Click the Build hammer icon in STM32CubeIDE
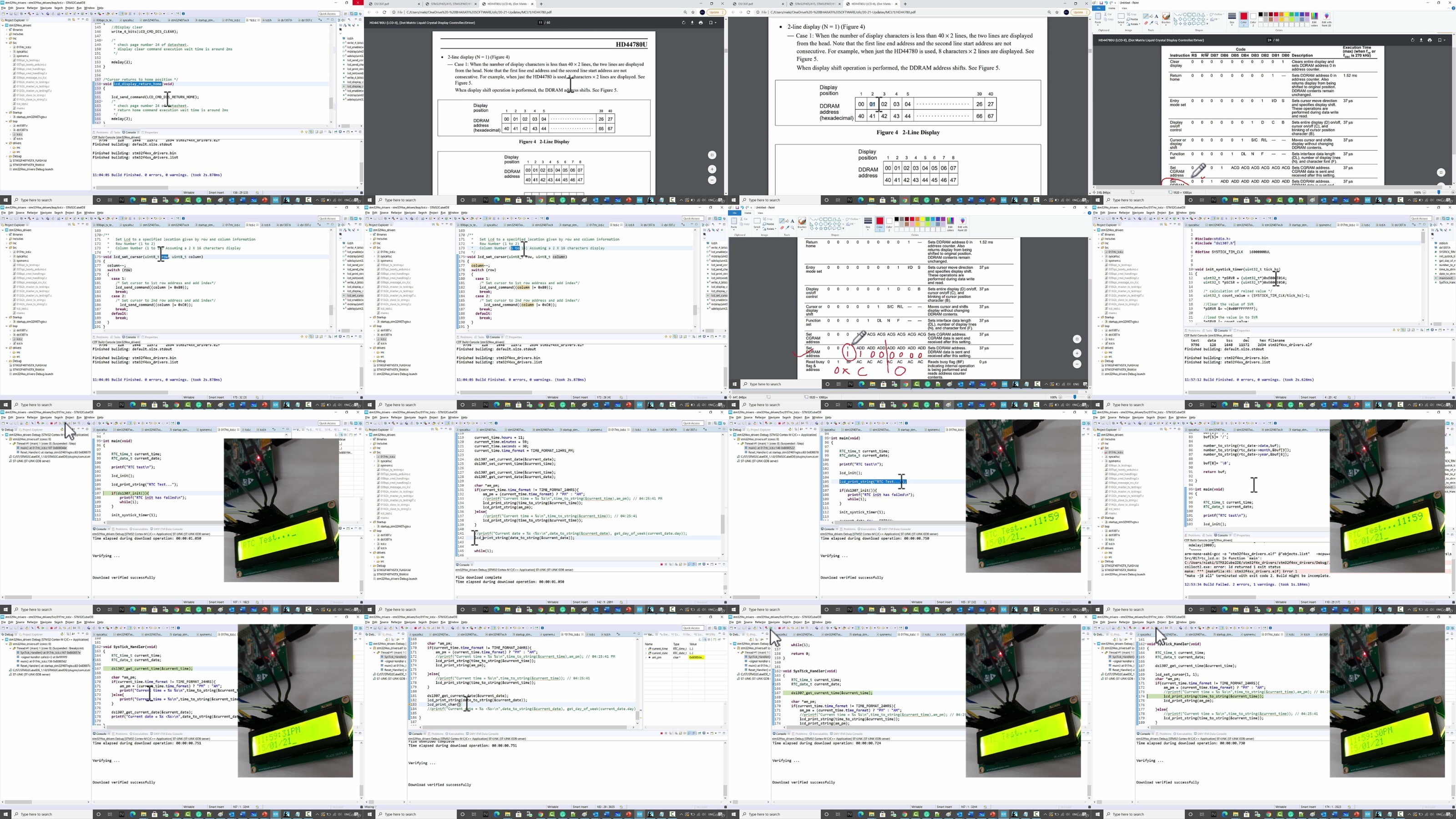The height and width of the screenshot is (819, 1456). point(30,14)
